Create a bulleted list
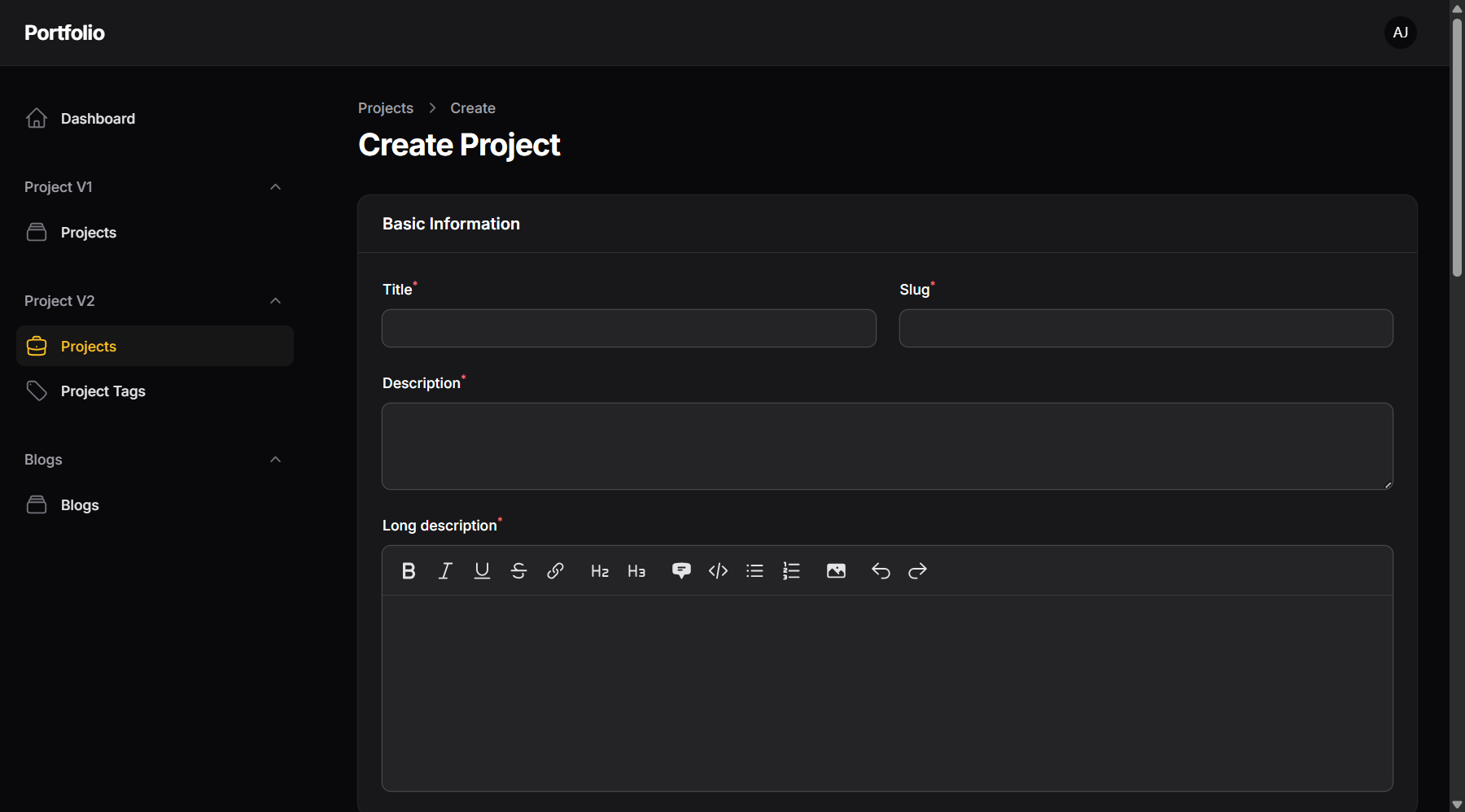 [754, 571]
